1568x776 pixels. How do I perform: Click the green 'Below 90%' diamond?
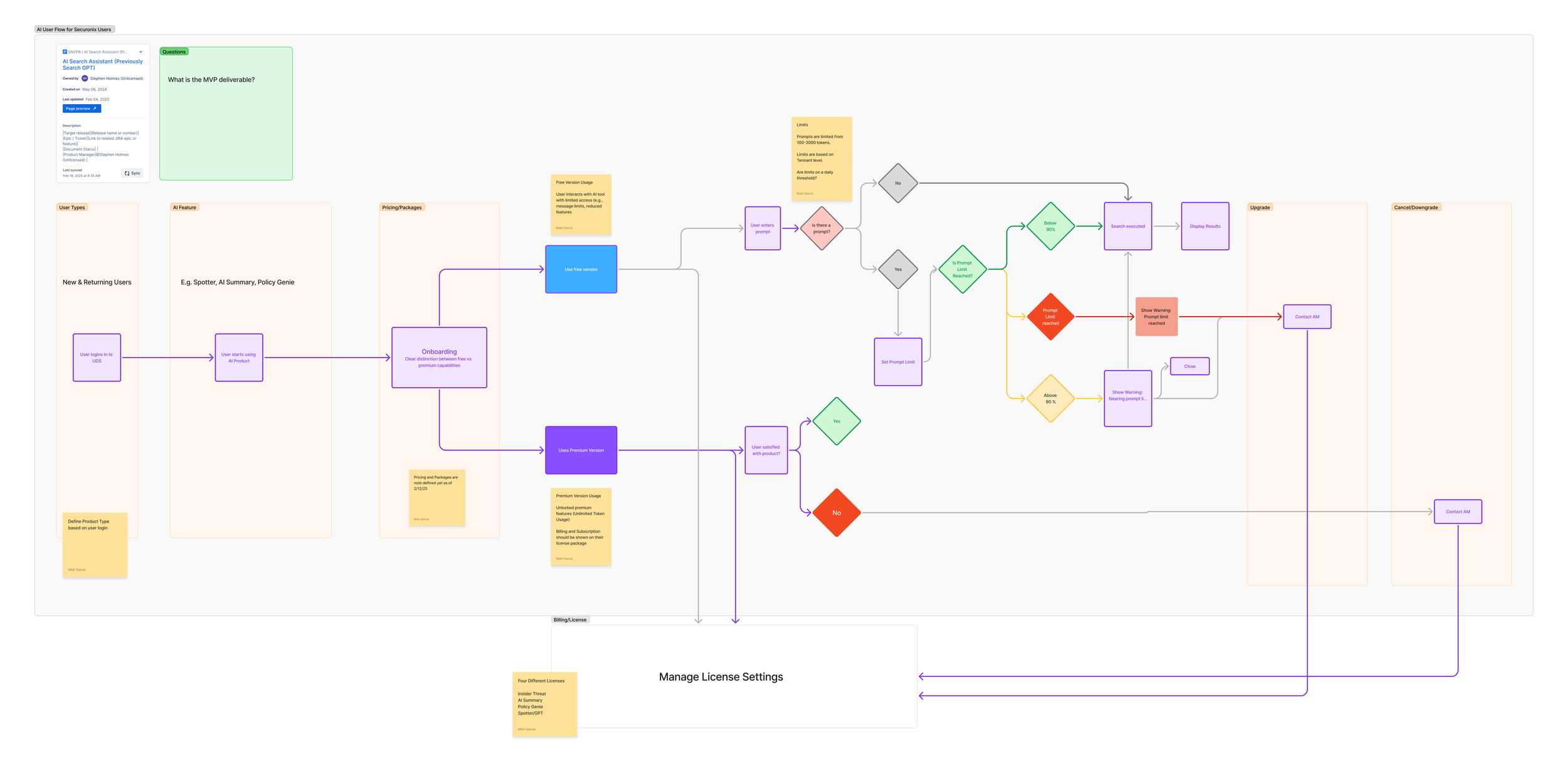click(1050, 226)
